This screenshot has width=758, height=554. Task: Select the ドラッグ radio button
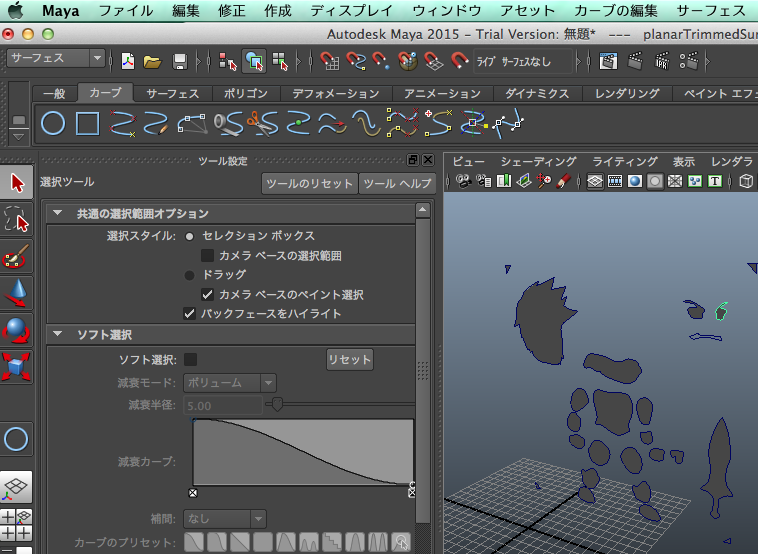point(190,276)
